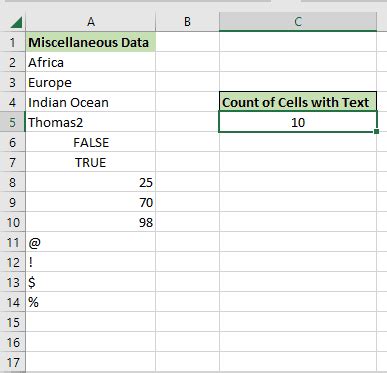The height and width of the screenshot is (373, 387).
Task: Select empty cell B8
Action: 187,182
